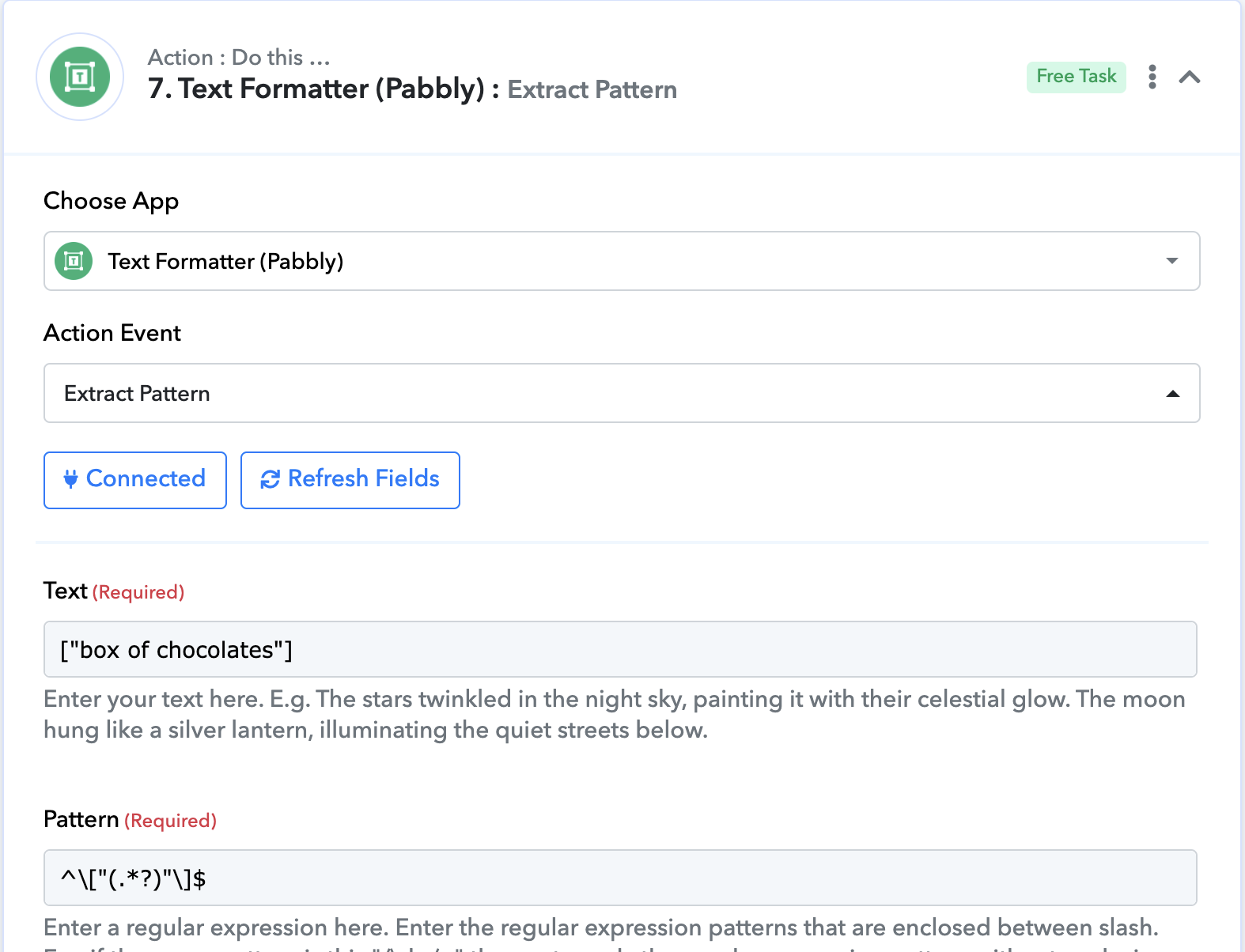The image size is (1245, 952).
Task: Click the circular refresh arrows icon
Action: click(271, 479)
